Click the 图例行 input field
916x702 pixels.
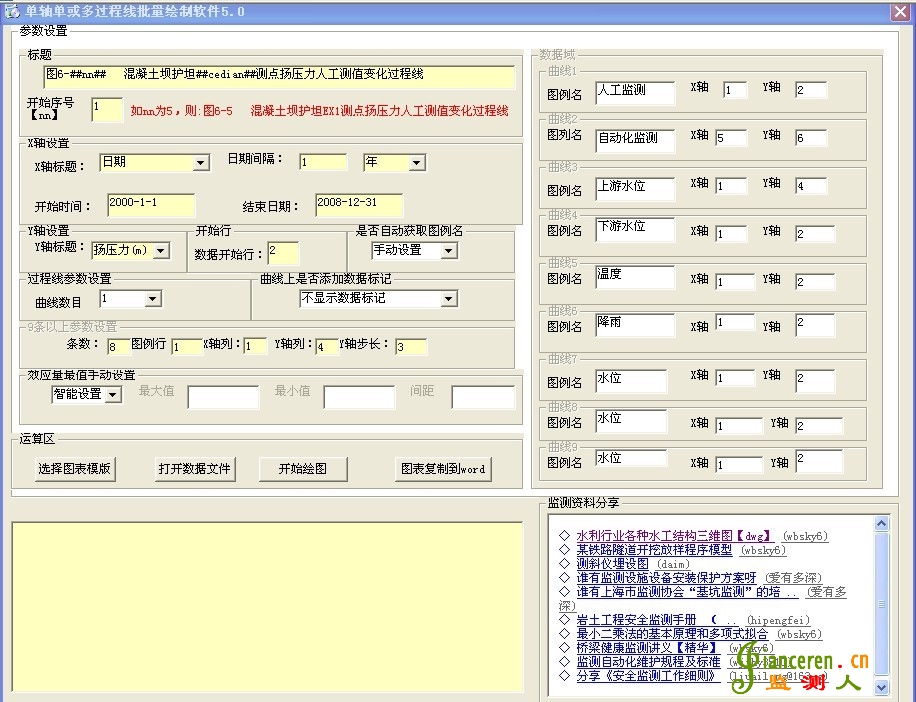pos(187,346)
